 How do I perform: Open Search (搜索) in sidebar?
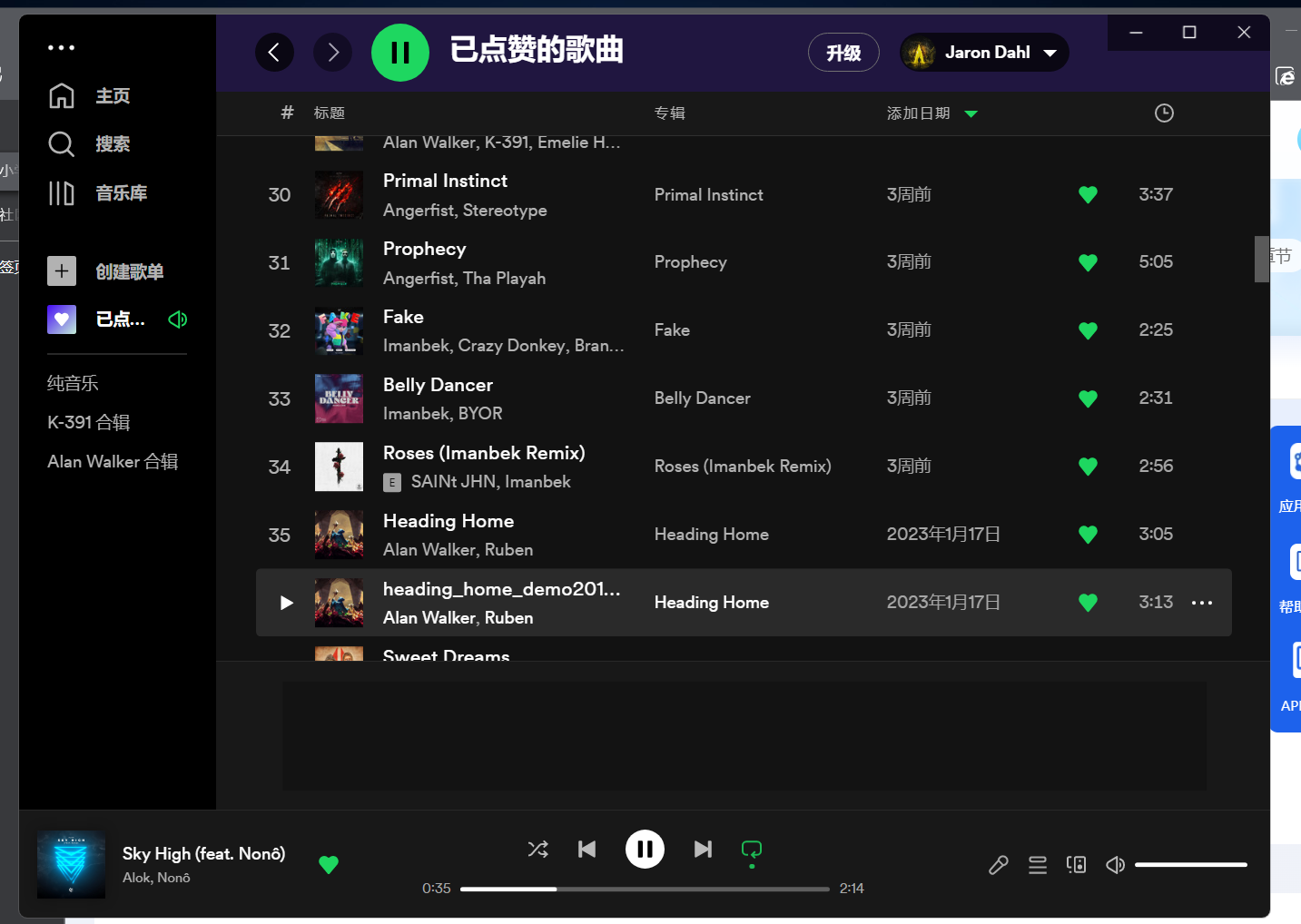click(x=89, y=143)
